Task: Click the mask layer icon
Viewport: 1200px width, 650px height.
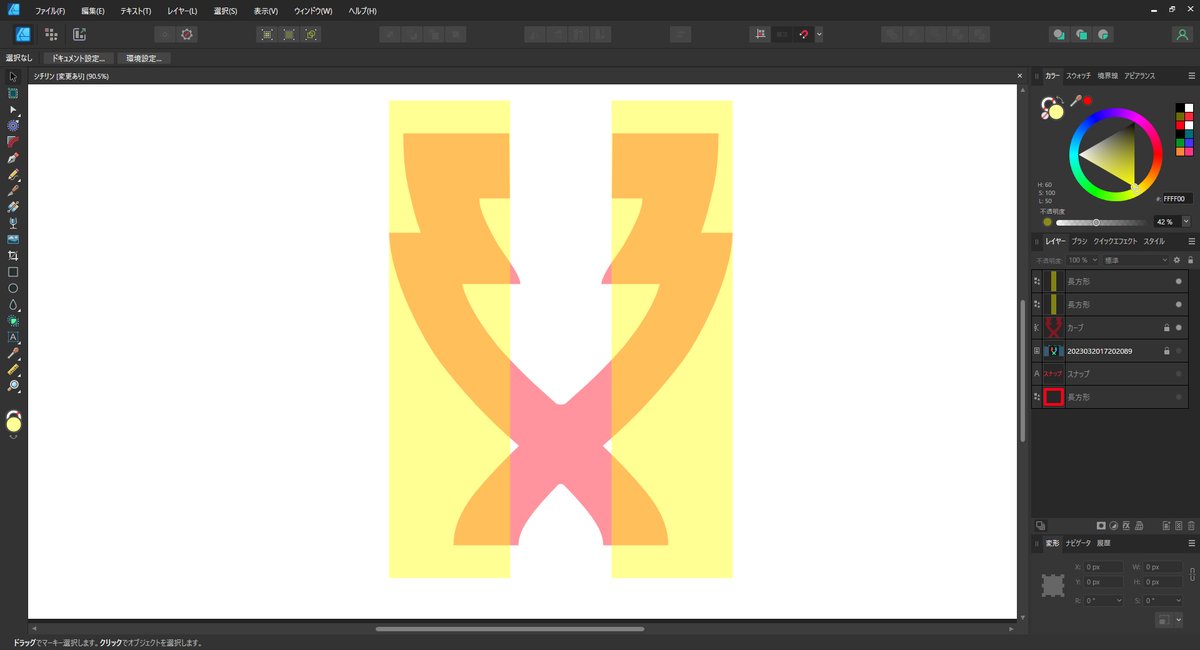Action: (1101, 525)
